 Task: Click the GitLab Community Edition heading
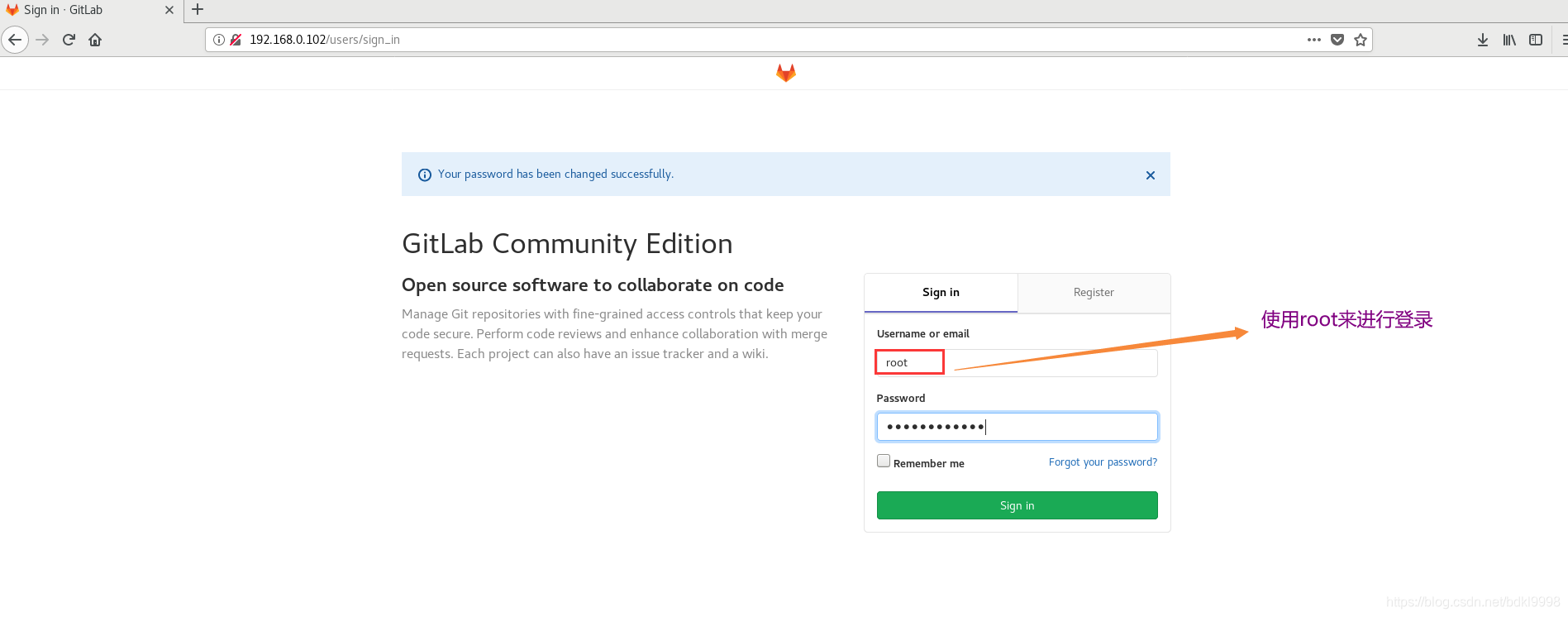[567, 244]
